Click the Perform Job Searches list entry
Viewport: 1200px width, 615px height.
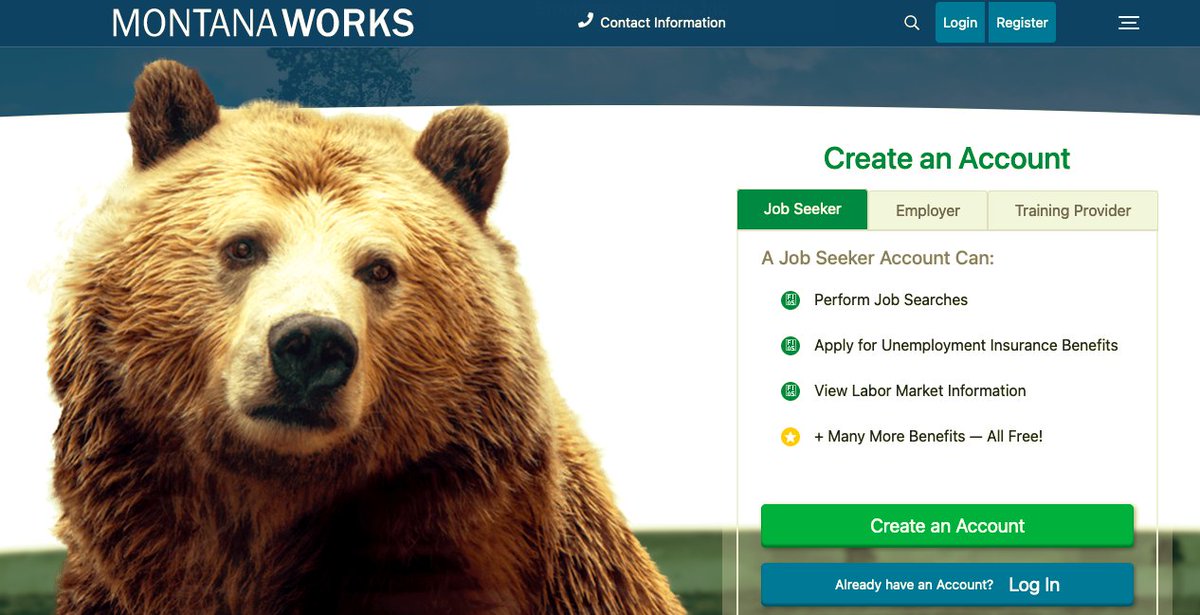(889, 300)
